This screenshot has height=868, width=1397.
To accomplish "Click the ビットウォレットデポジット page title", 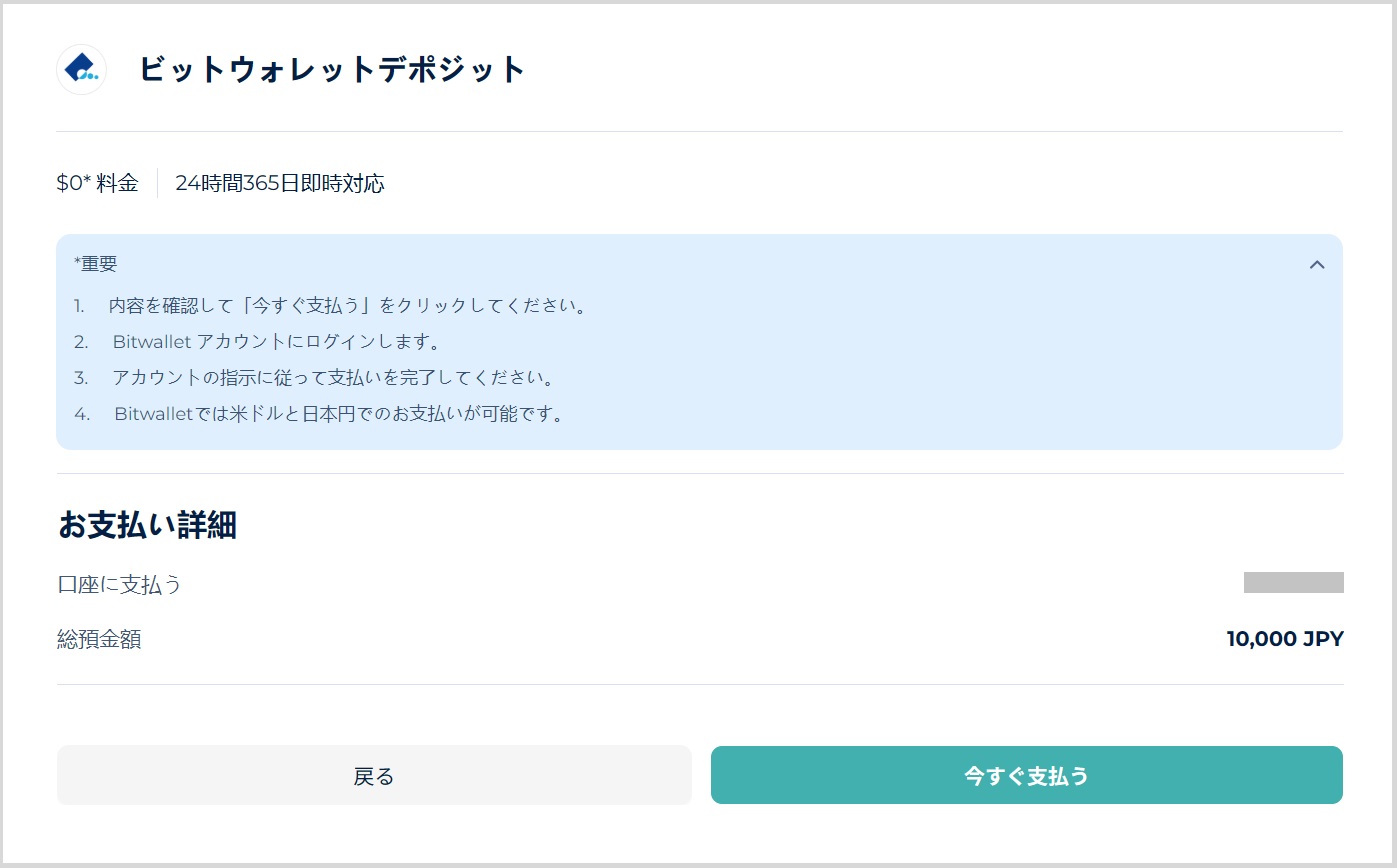I will (332, 70).
